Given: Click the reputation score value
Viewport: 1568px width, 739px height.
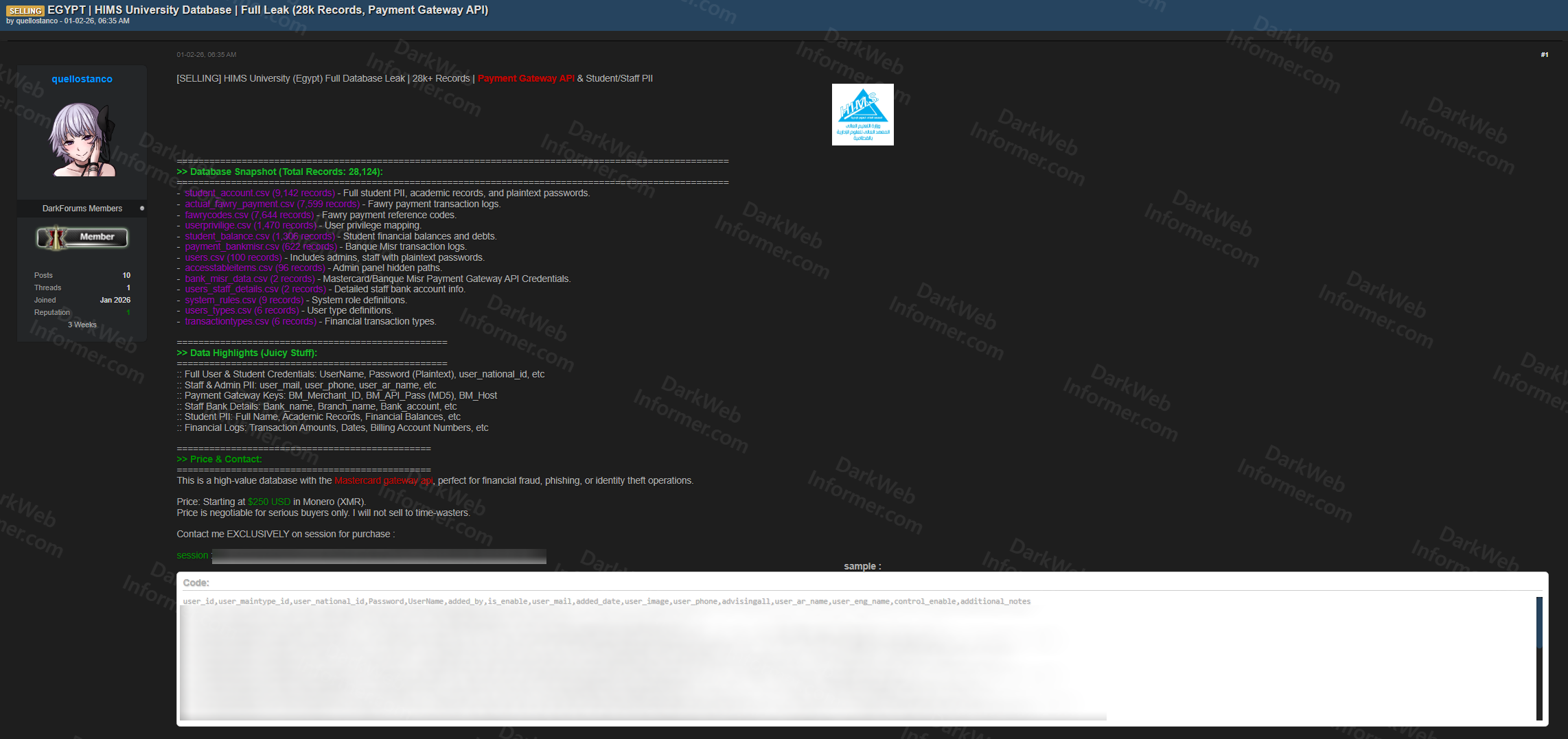Looking at the screenshot, I should tap(128, 313).
